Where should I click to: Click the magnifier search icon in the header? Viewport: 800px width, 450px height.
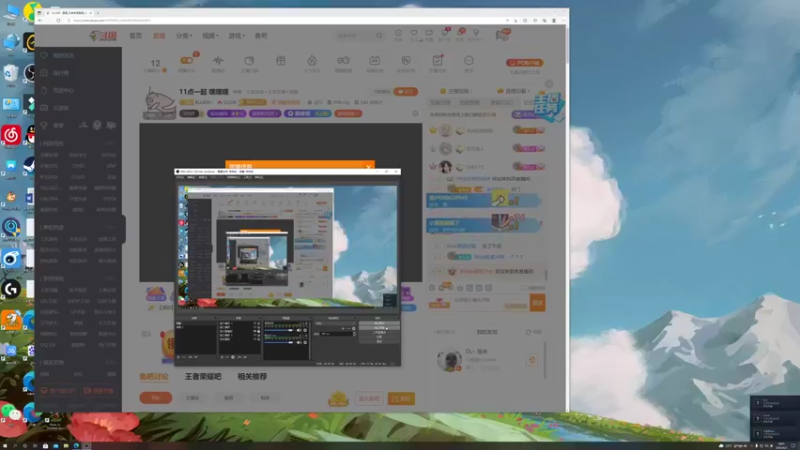pos(379,36)
